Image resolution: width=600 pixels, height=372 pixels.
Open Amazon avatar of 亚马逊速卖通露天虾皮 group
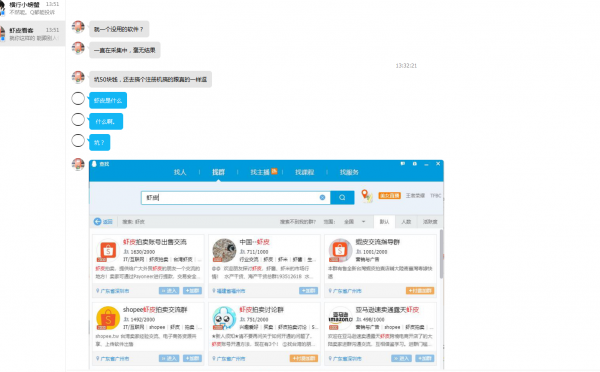[x=340, y=318]
